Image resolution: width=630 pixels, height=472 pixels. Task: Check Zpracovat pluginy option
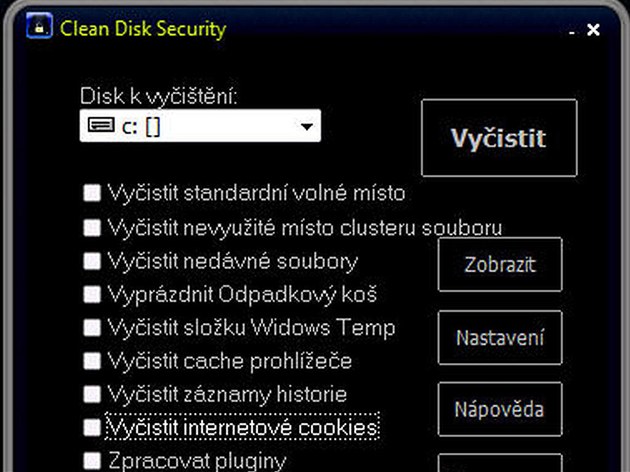point(92,461)
